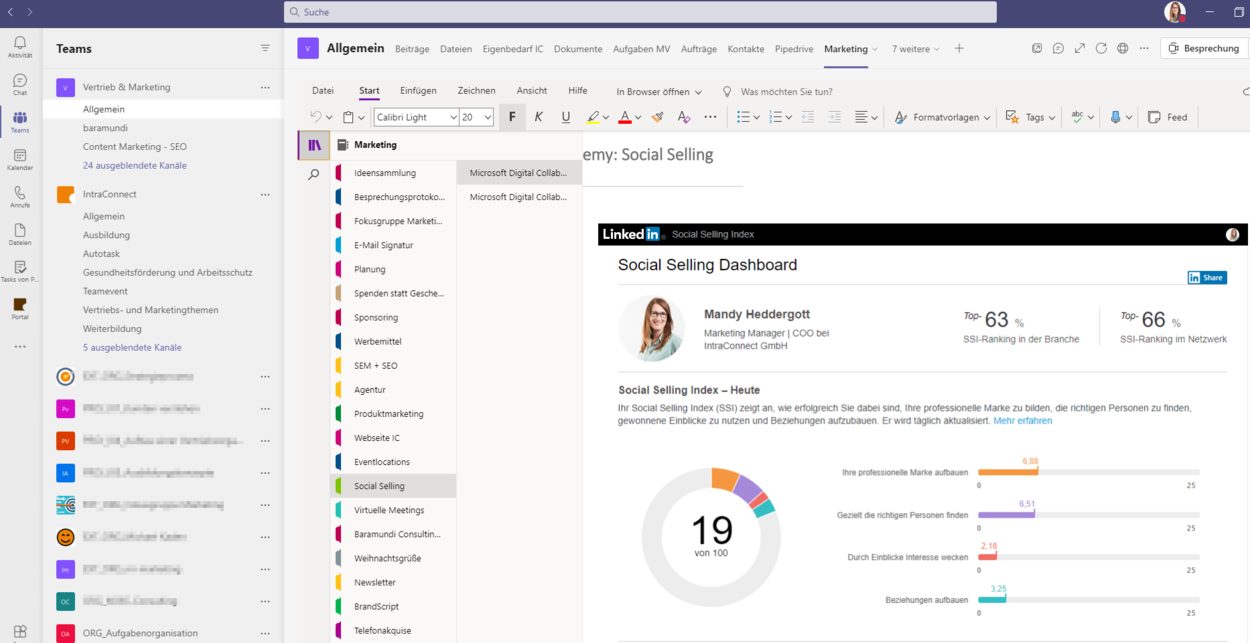This screenshot has height=643, width=1250.
Task: Open the tab on the website (globe icon)
Action: pos(1123,48)
